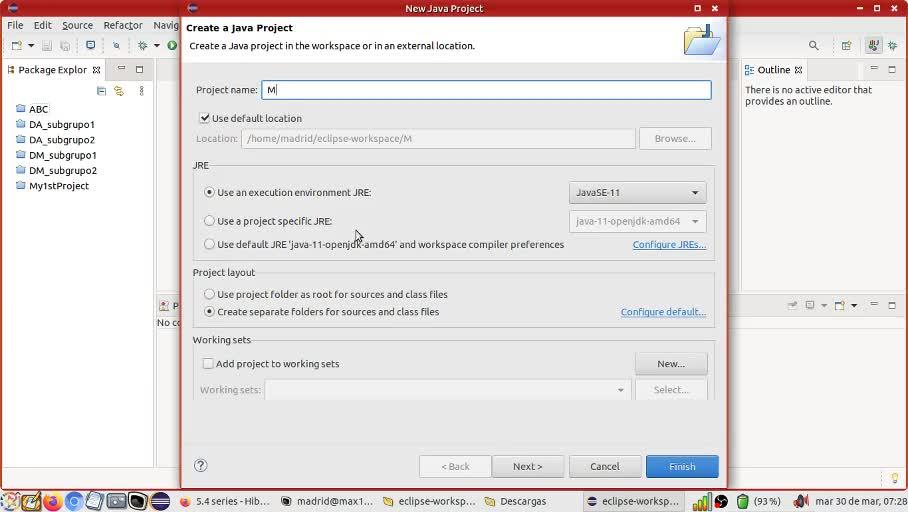This screenshot has height=512, width=908.
Task: Open the Debug dropdown arrow in toolbar
Action: click(x=157, y=45)
